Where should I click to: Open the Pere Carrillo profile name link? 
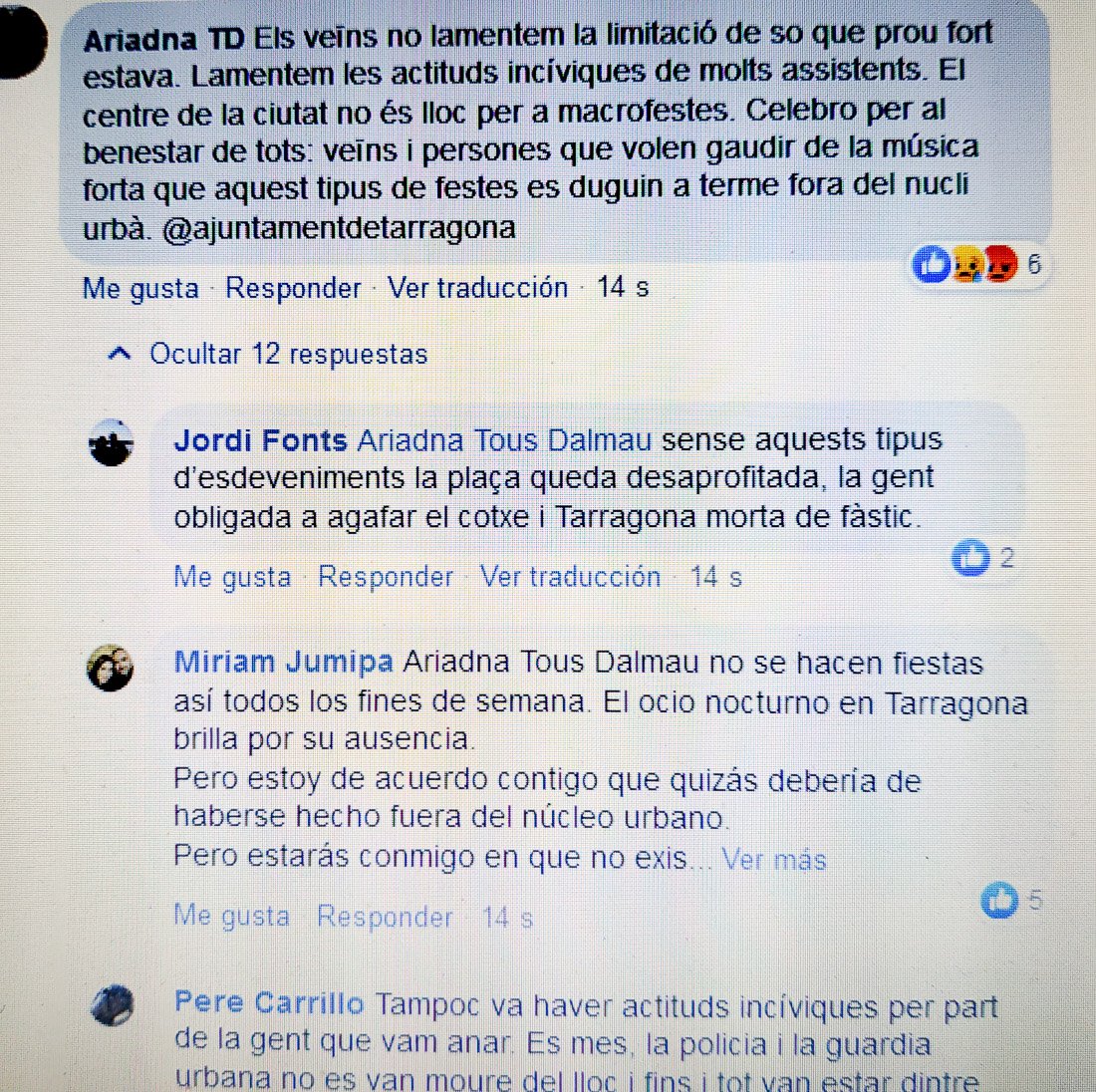[x=269, y=1002]
